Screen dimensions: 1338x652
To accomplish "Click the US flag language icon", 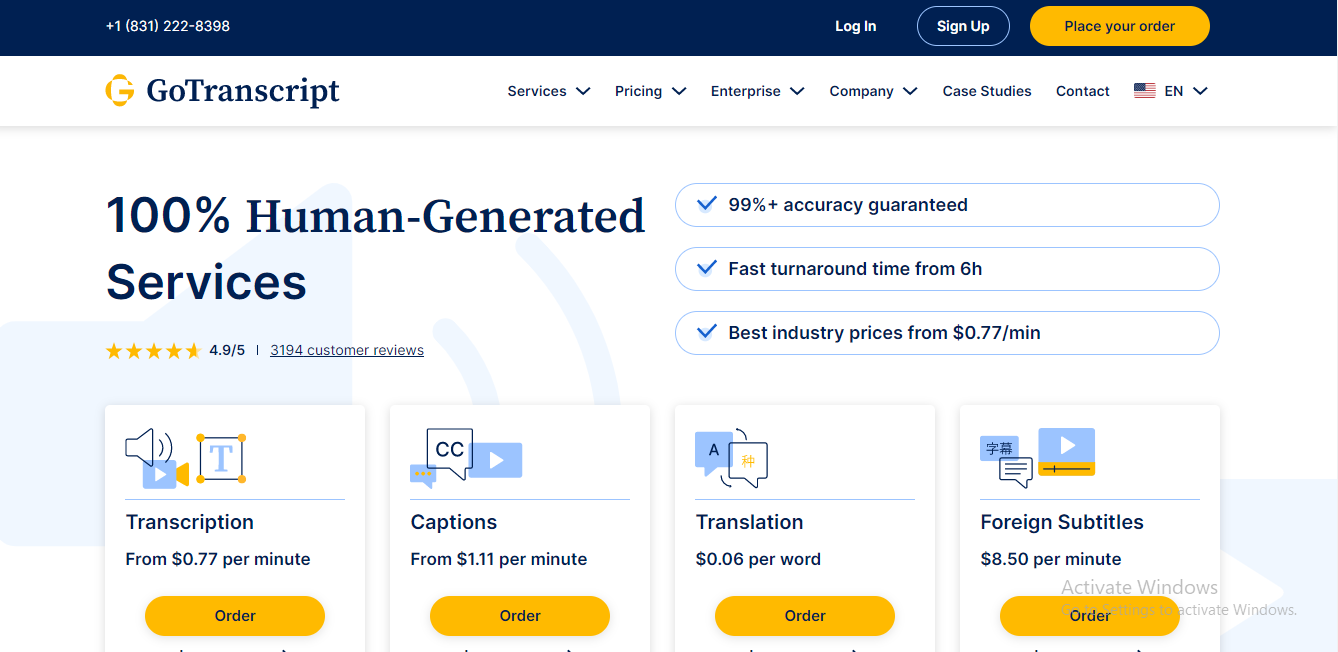I will coord(1145,91).
